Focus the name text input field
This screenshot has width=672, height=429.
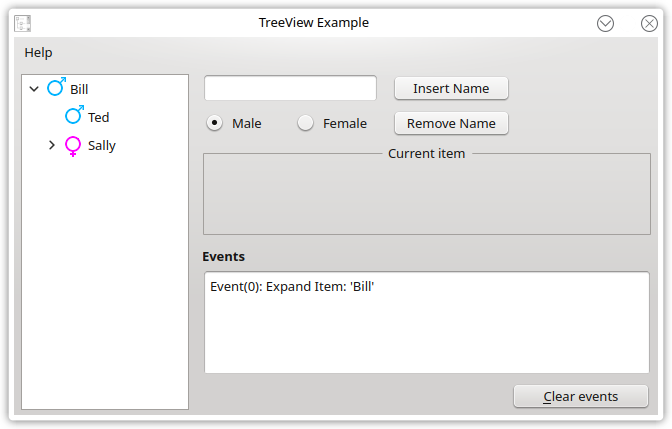pos(290,88)
